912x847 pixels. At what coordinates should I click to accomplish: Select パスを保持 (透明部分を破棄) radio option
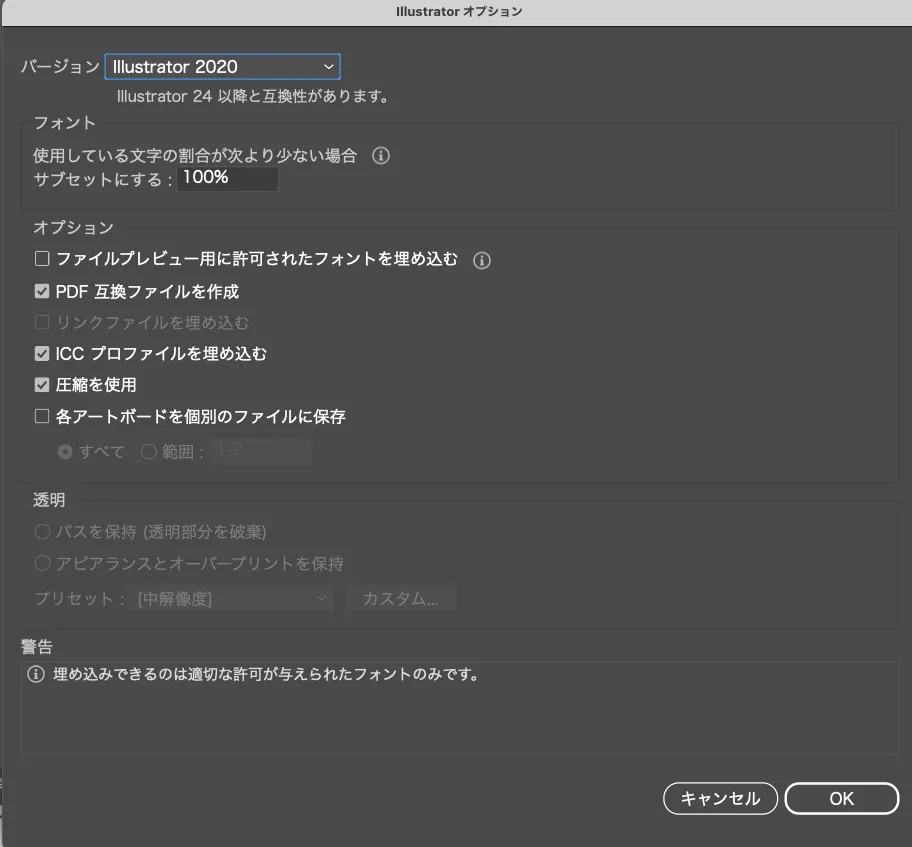coord(42,531)
